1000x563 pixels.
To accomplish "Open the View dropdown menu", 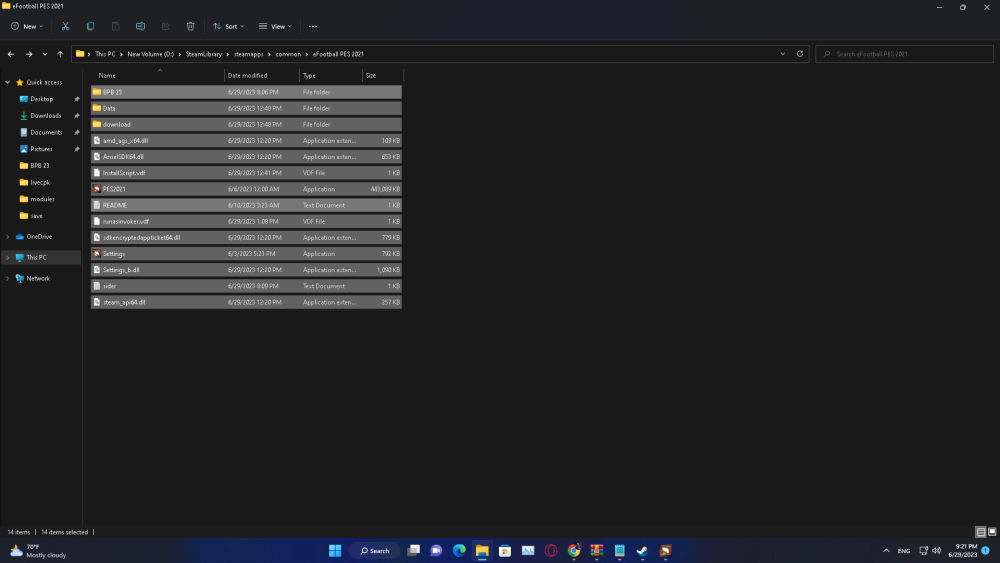I will point(275,26).
